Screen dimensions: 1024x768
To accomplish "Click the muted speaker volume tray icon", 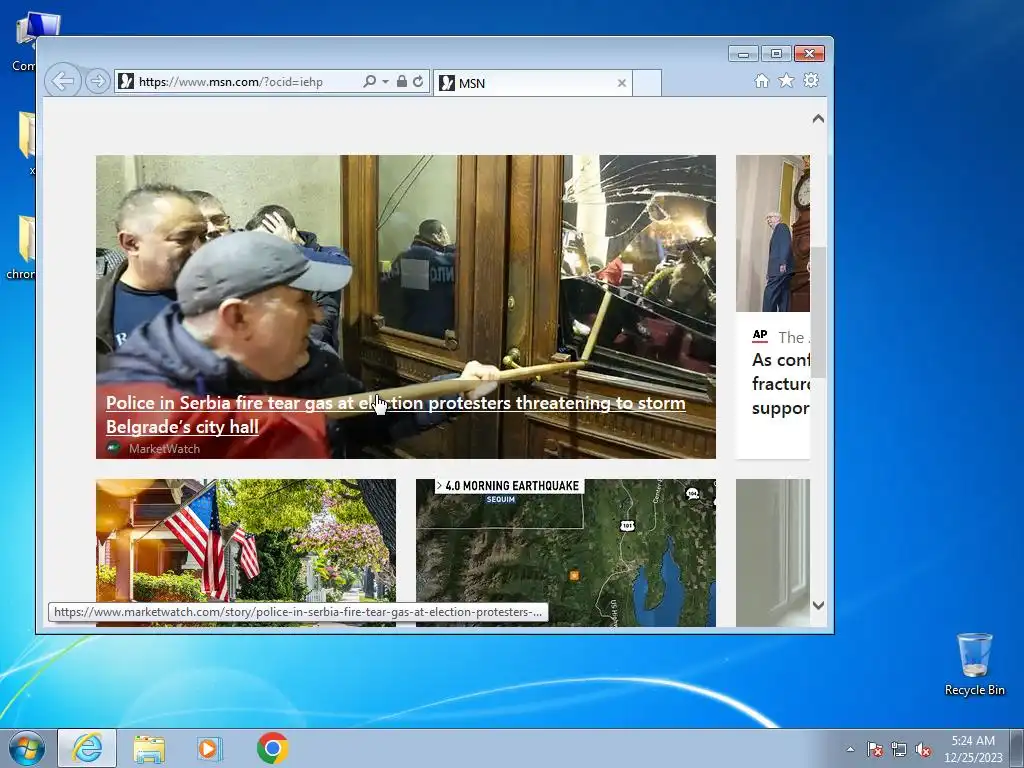I will [x=923, y=749].
